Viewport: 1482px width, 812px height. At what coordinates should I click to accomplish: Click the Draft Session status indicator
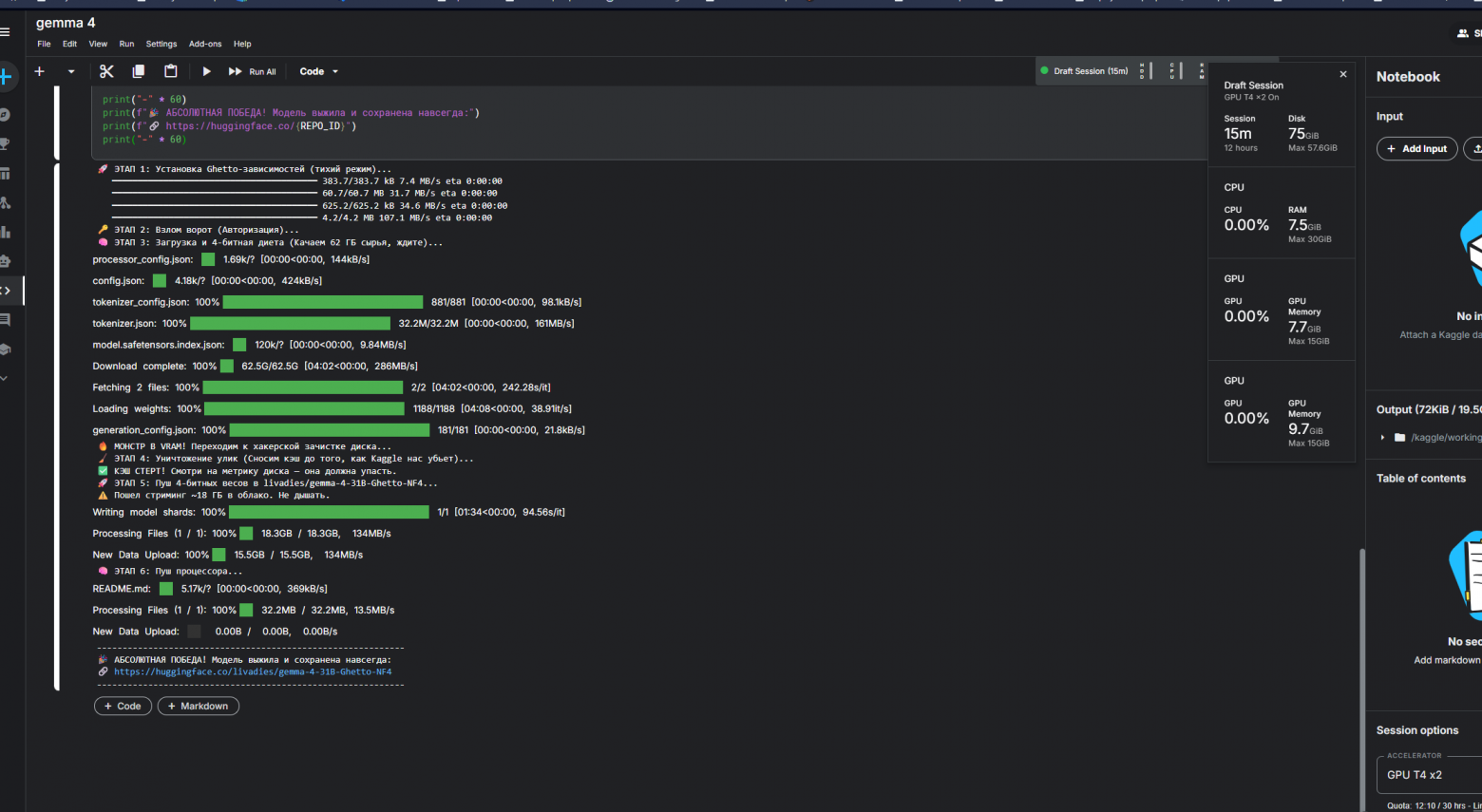pos(1085,71)
